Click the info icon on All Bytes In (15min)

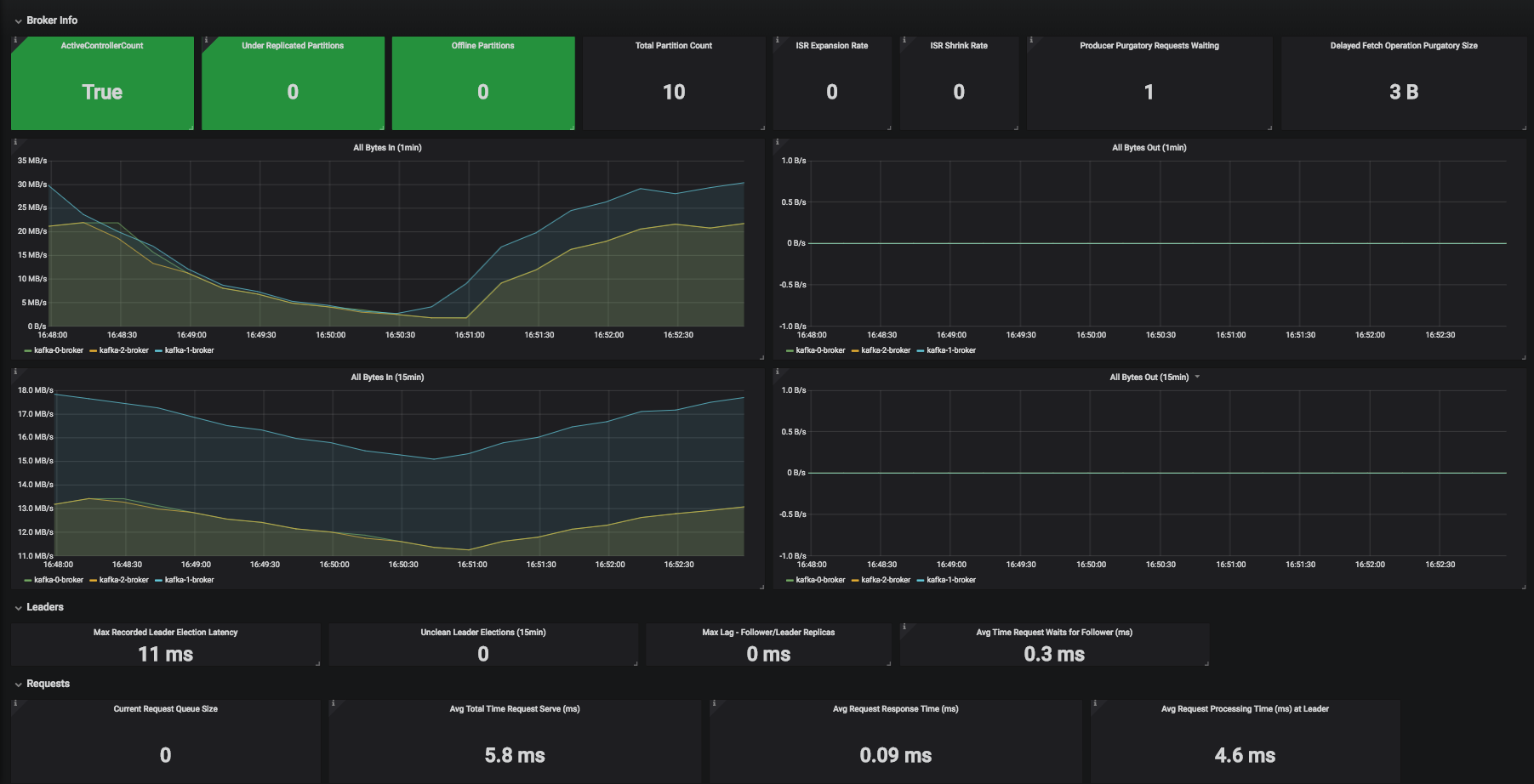[x=15, y=372]
